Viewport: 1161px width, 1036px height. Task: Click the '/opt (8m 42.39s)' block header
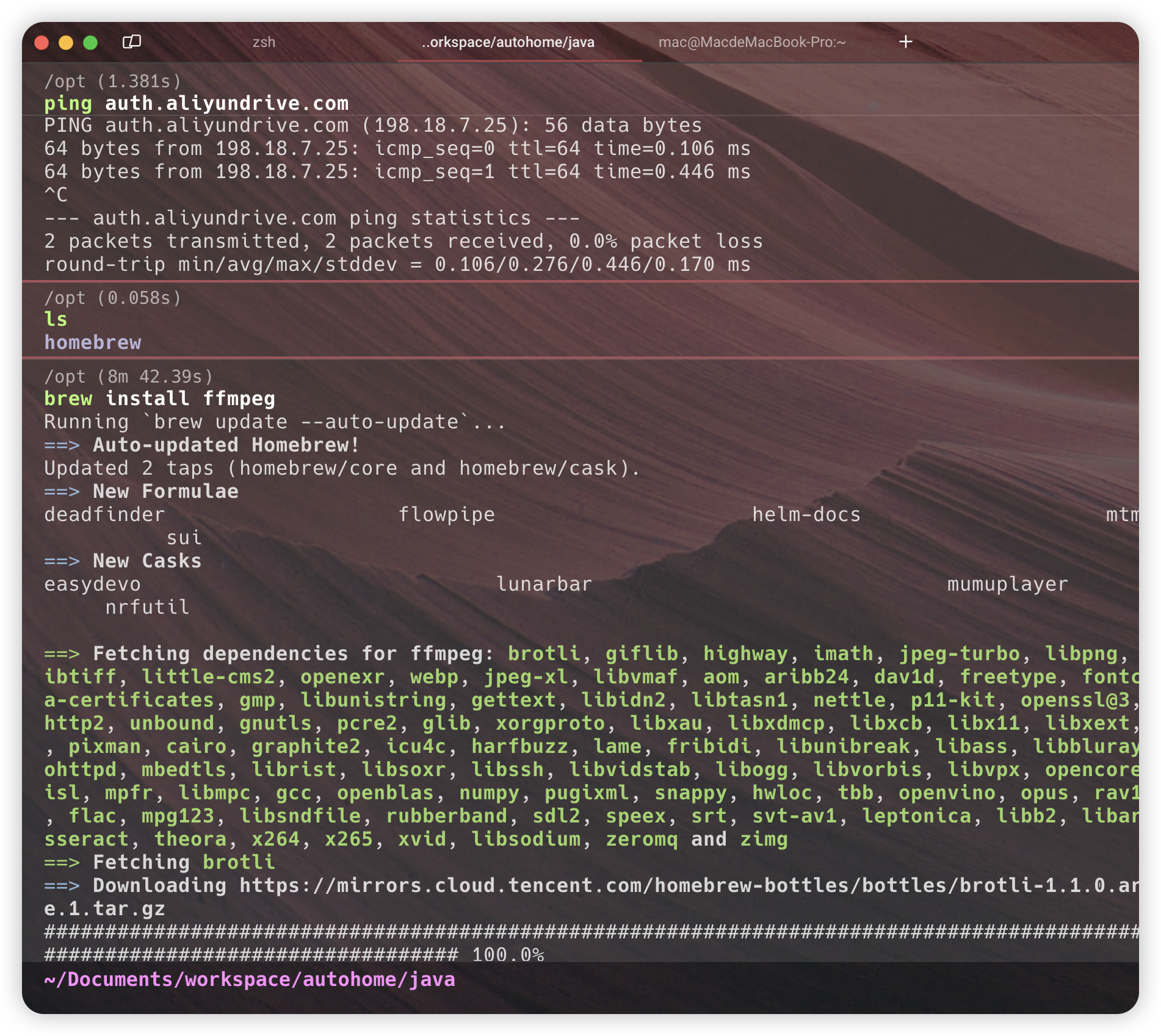pos(129,376)
